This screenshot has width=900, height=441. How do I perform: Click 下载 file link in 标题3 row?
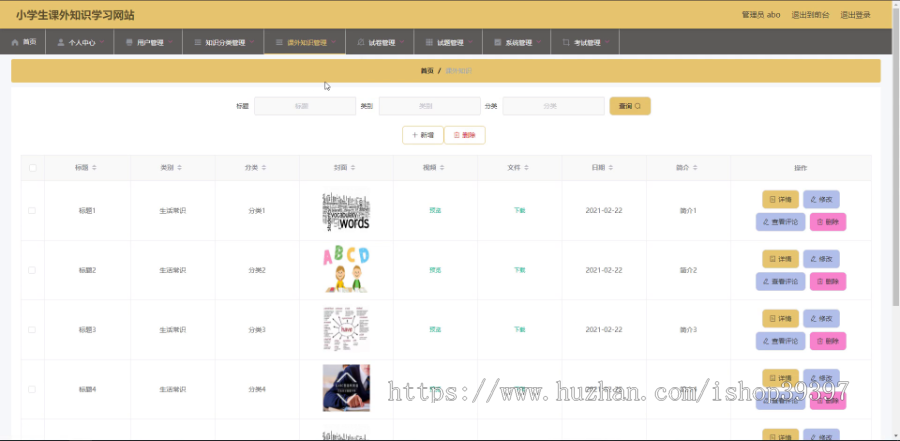tap(519, 330)
